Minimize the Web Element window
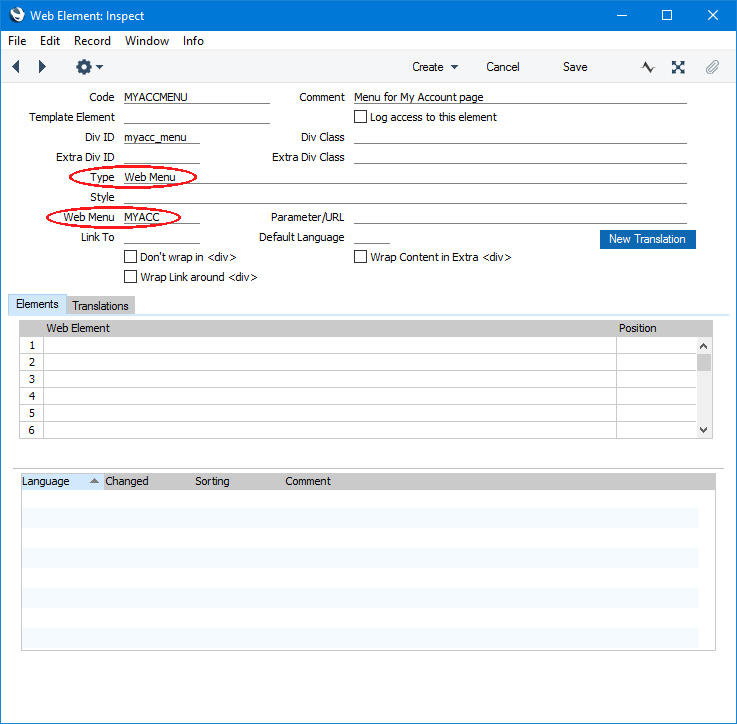The image size is (737, 724). pyautogui.click(x=622, y=16)
